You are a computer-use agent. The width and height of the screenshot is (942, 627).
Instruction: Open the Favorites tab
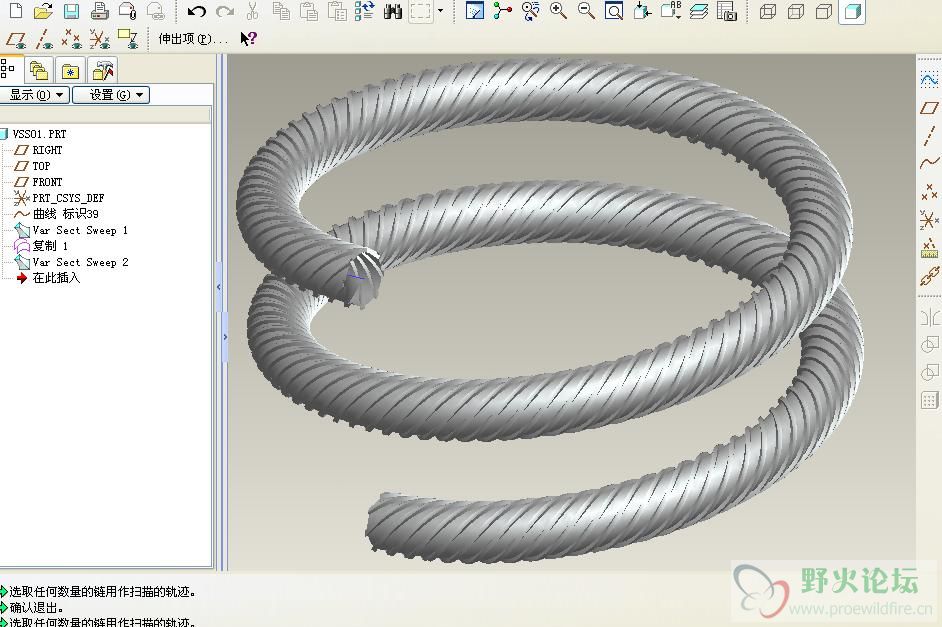click(70, 71)
